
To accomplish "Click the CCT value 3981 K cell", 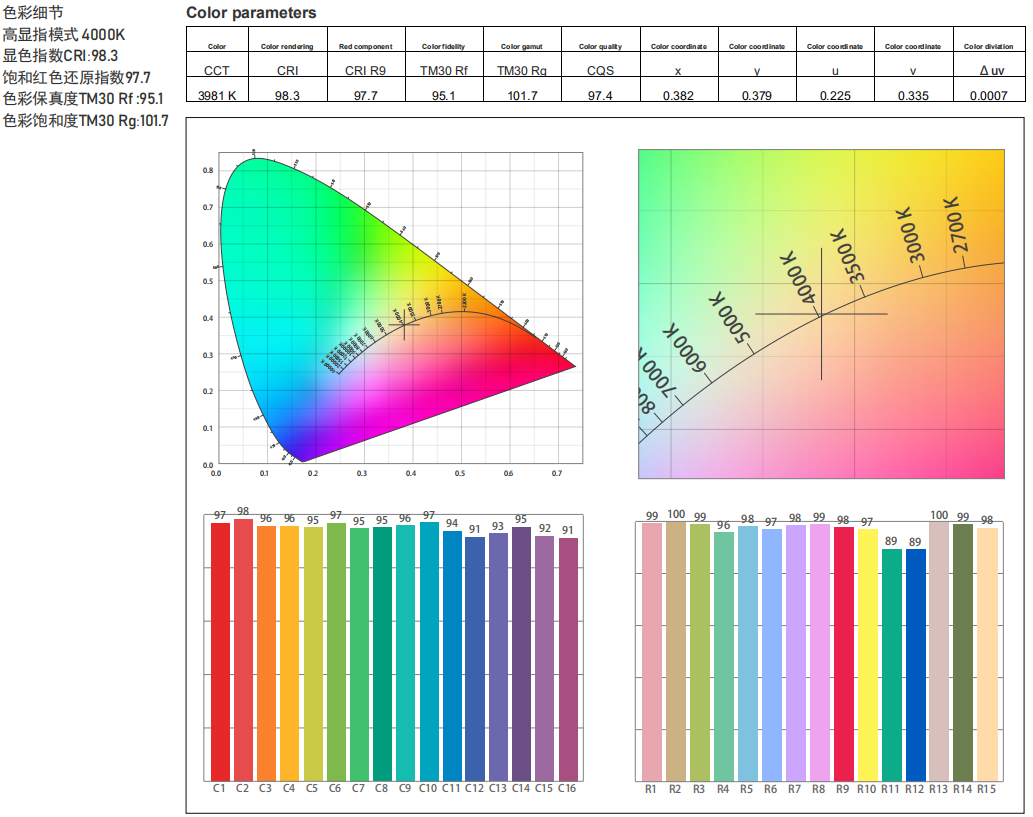I will point(217,90).
